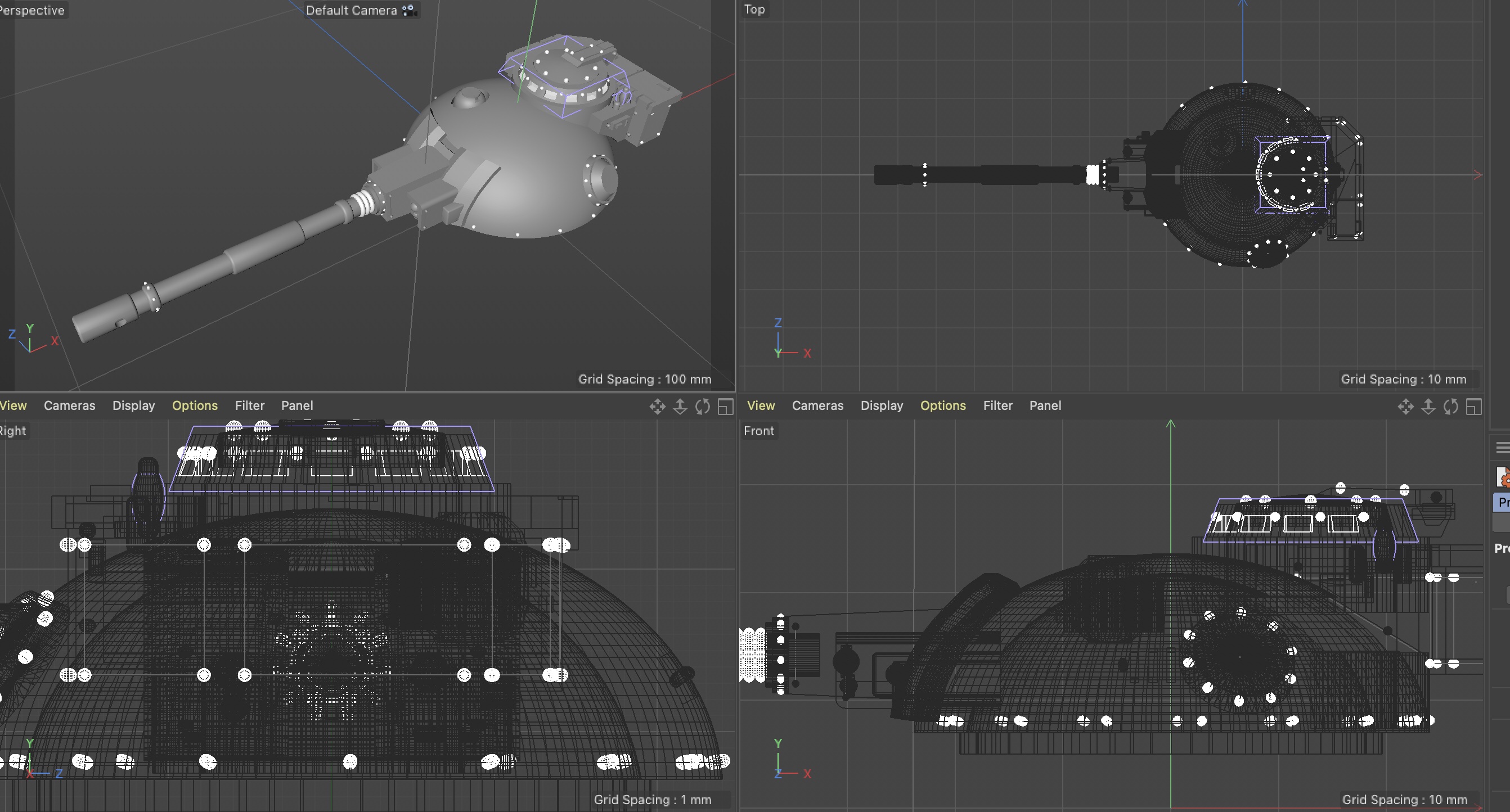Open the View menu of the Right viewport
1510x812 pixels.
[x=13, y=405]
